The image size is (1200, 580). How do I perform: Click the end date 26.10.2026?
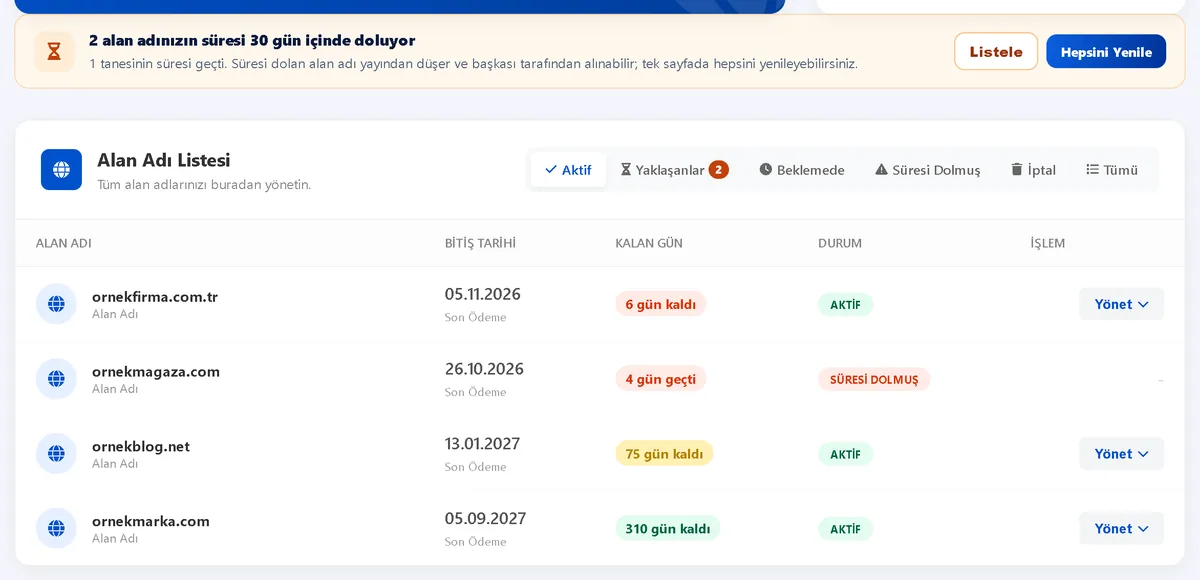pyautogui.click(x=484, y=369)
